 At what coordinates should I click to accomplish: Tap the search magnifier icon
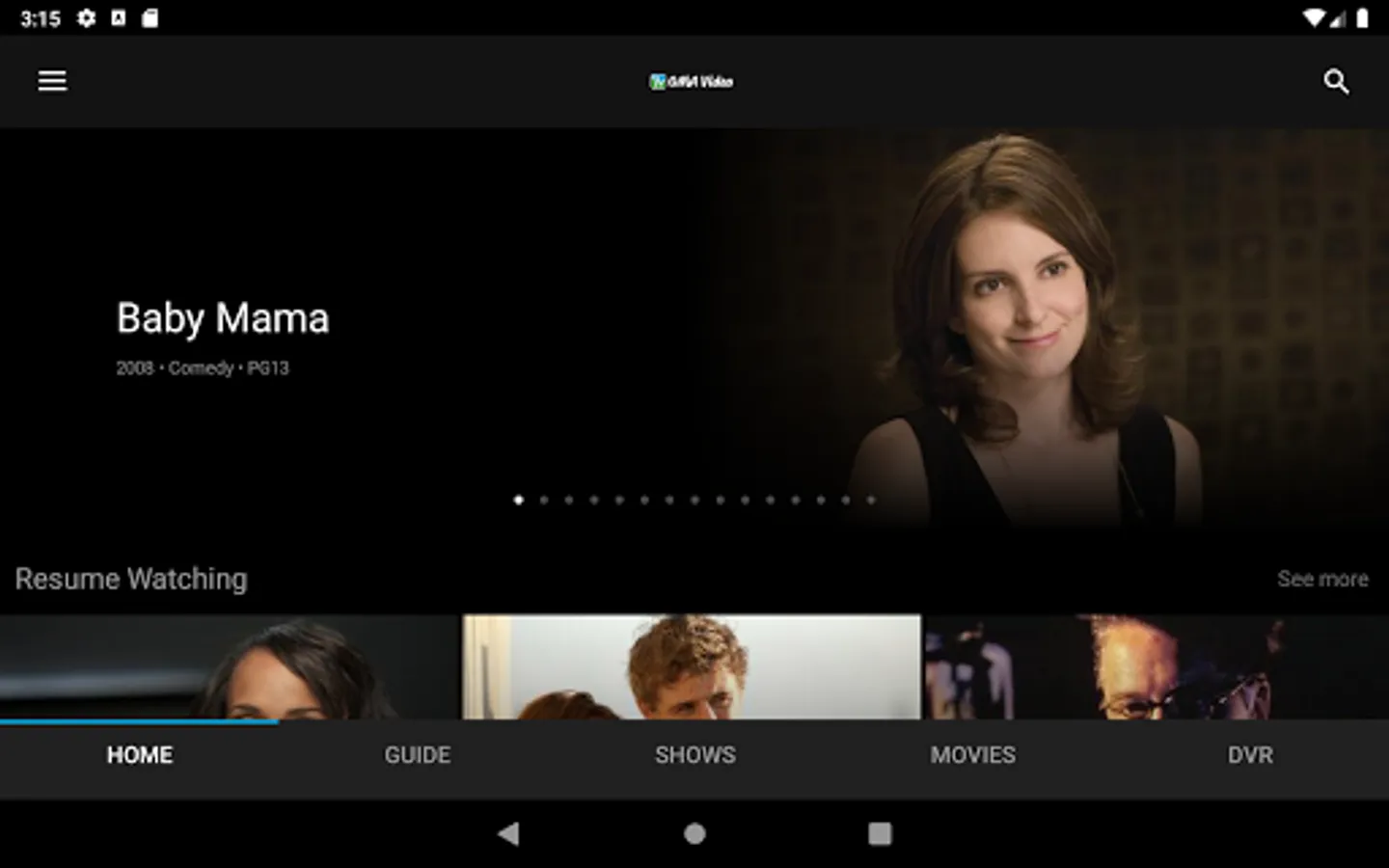(x=1336, y=82)
